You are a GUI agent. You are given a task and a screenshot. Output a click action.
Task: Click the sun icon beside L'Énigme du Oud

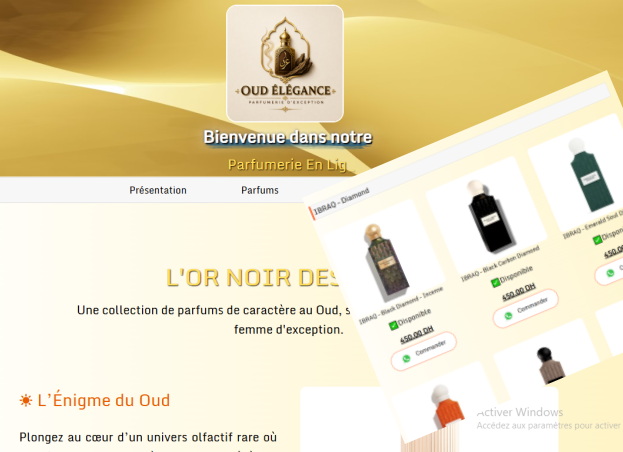tap(26, 400)
